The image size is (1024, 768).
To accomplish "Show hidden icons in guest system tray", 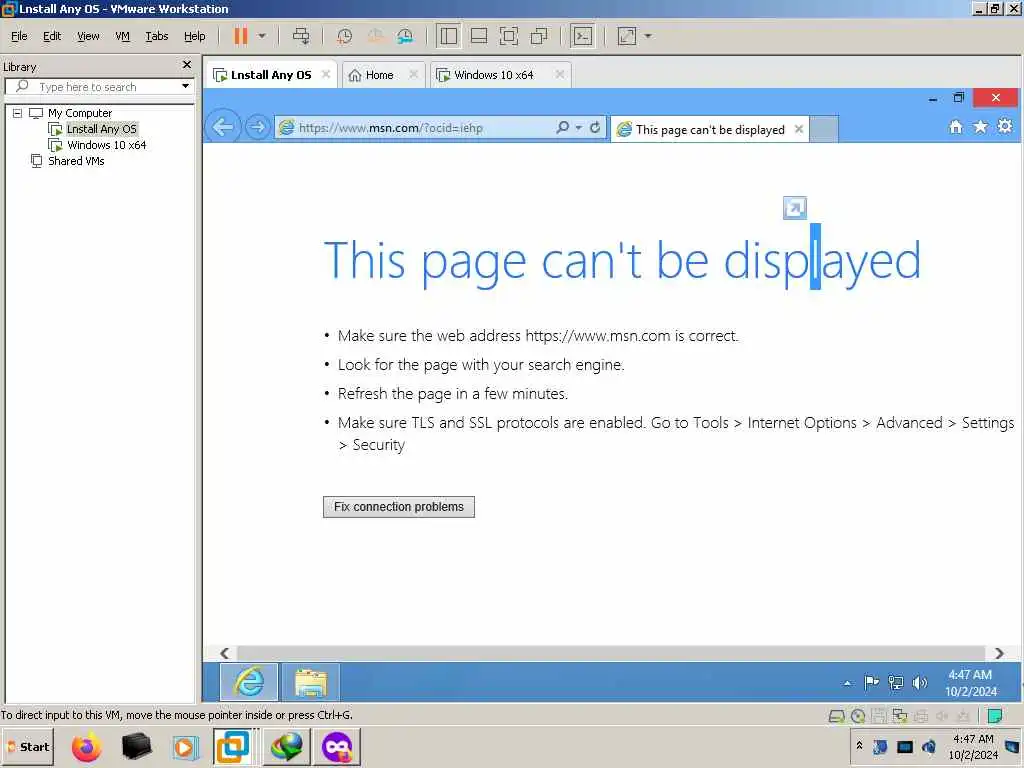I will pyautogui.click(x=848, y=683).
